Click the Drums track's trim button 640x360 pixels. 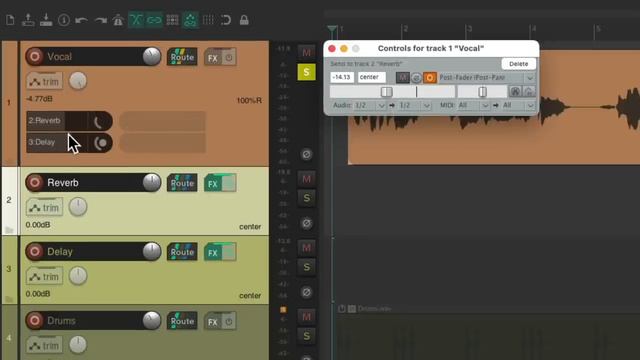[44, 346]
